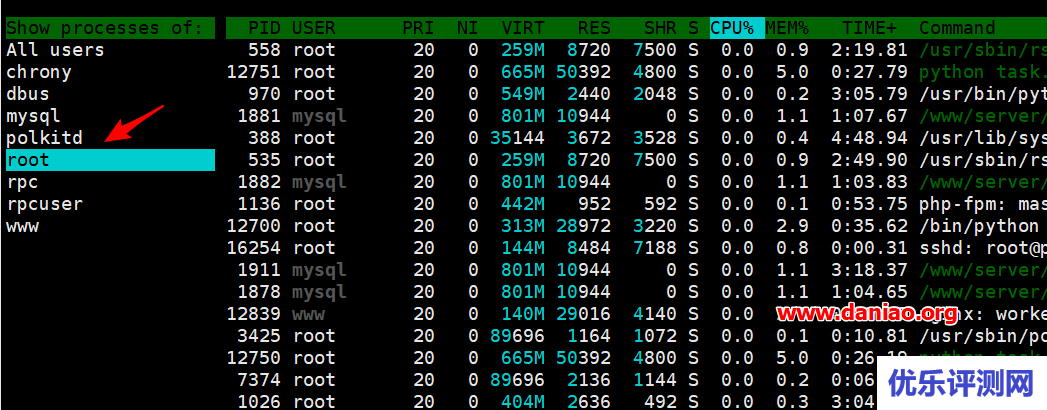Select mysql process row with PID 1882

point(636,182)
